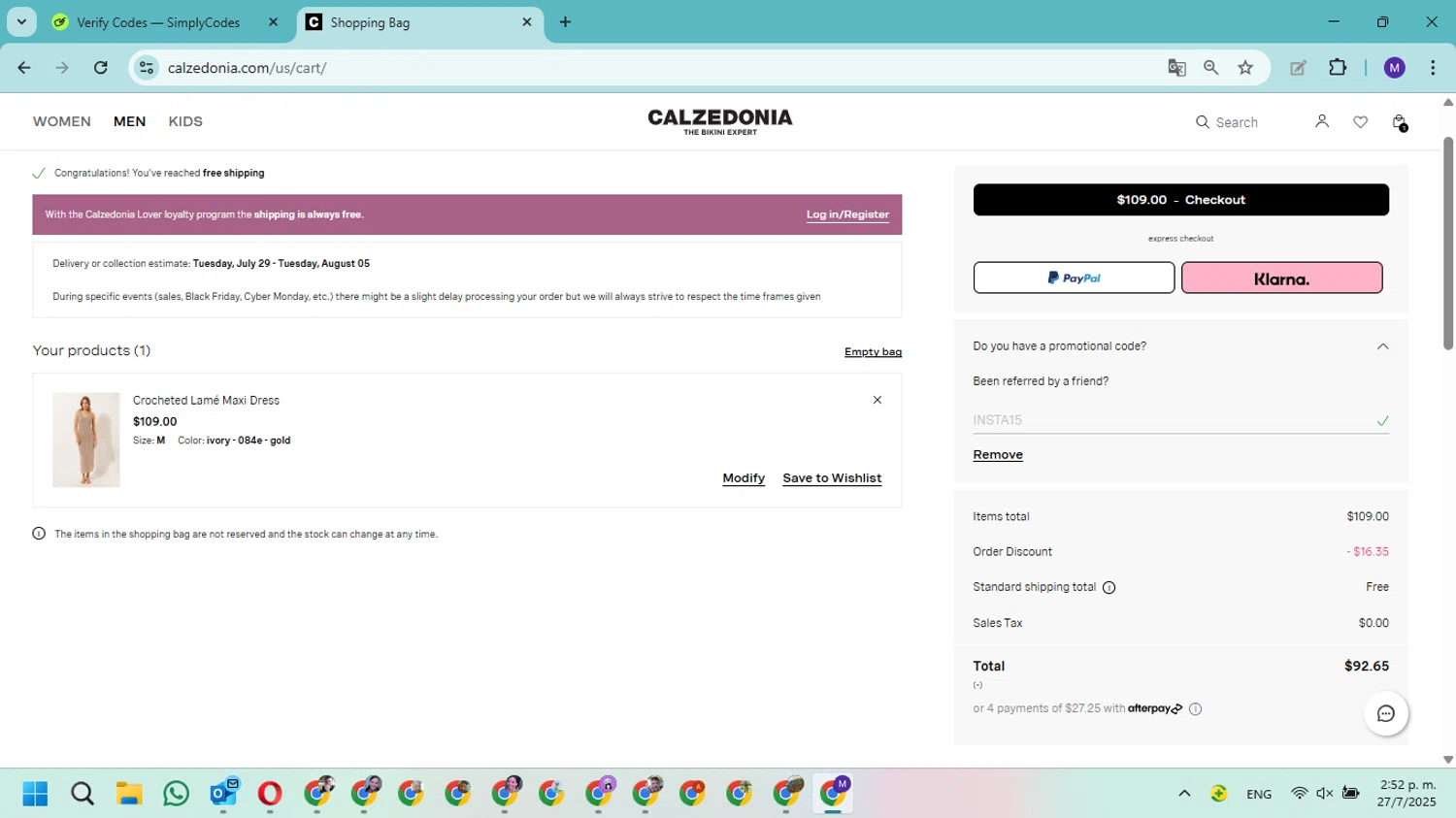Pay with PayPal express checkout

[x=1074, y=278]
